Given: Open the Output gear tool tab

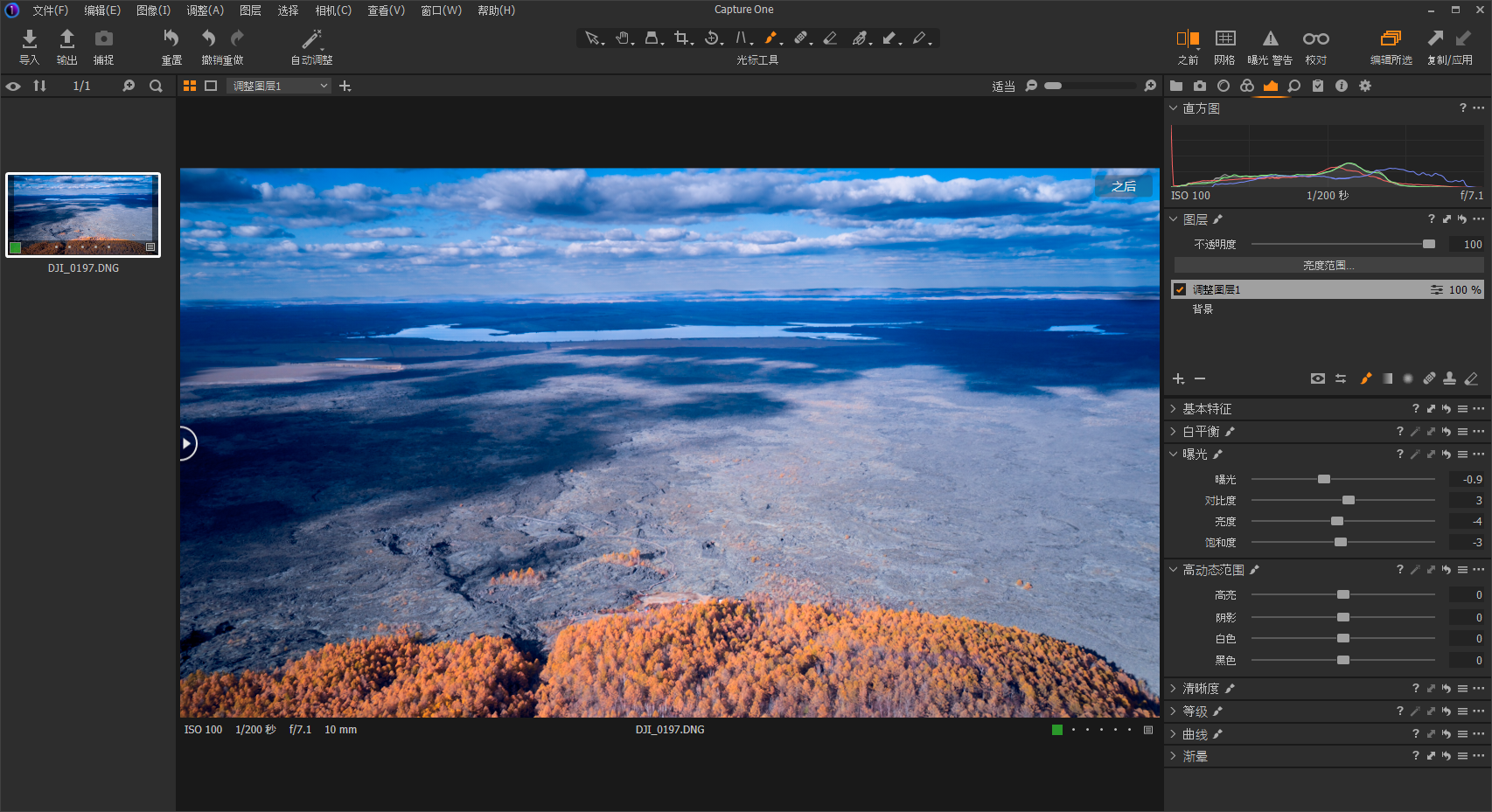Looking at the screenshot, I should coord(1365,86).
